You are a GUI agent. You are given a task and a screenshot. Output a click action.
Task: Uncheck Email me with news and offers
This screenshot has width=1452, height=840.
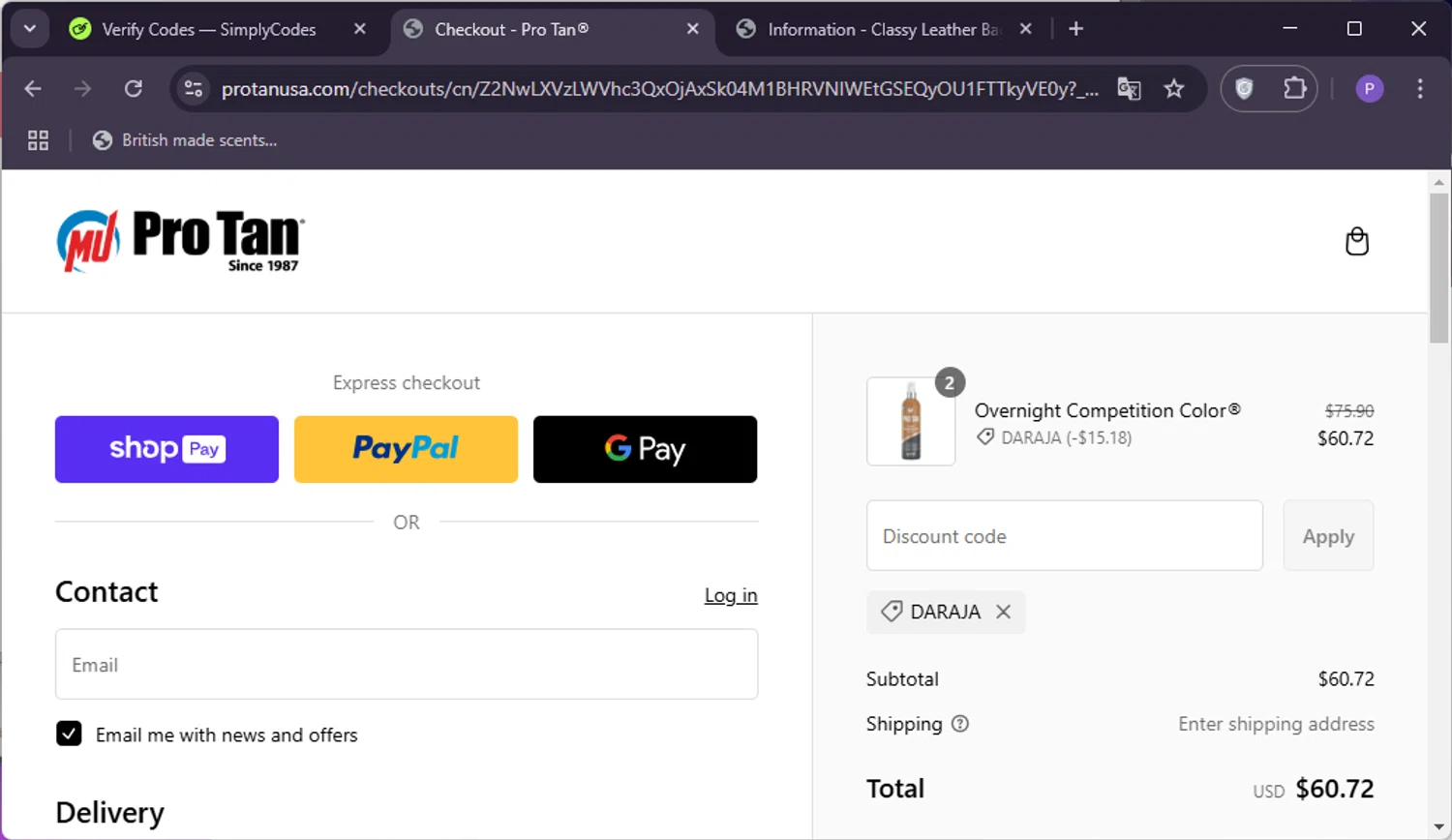click(x=69, y=734)
